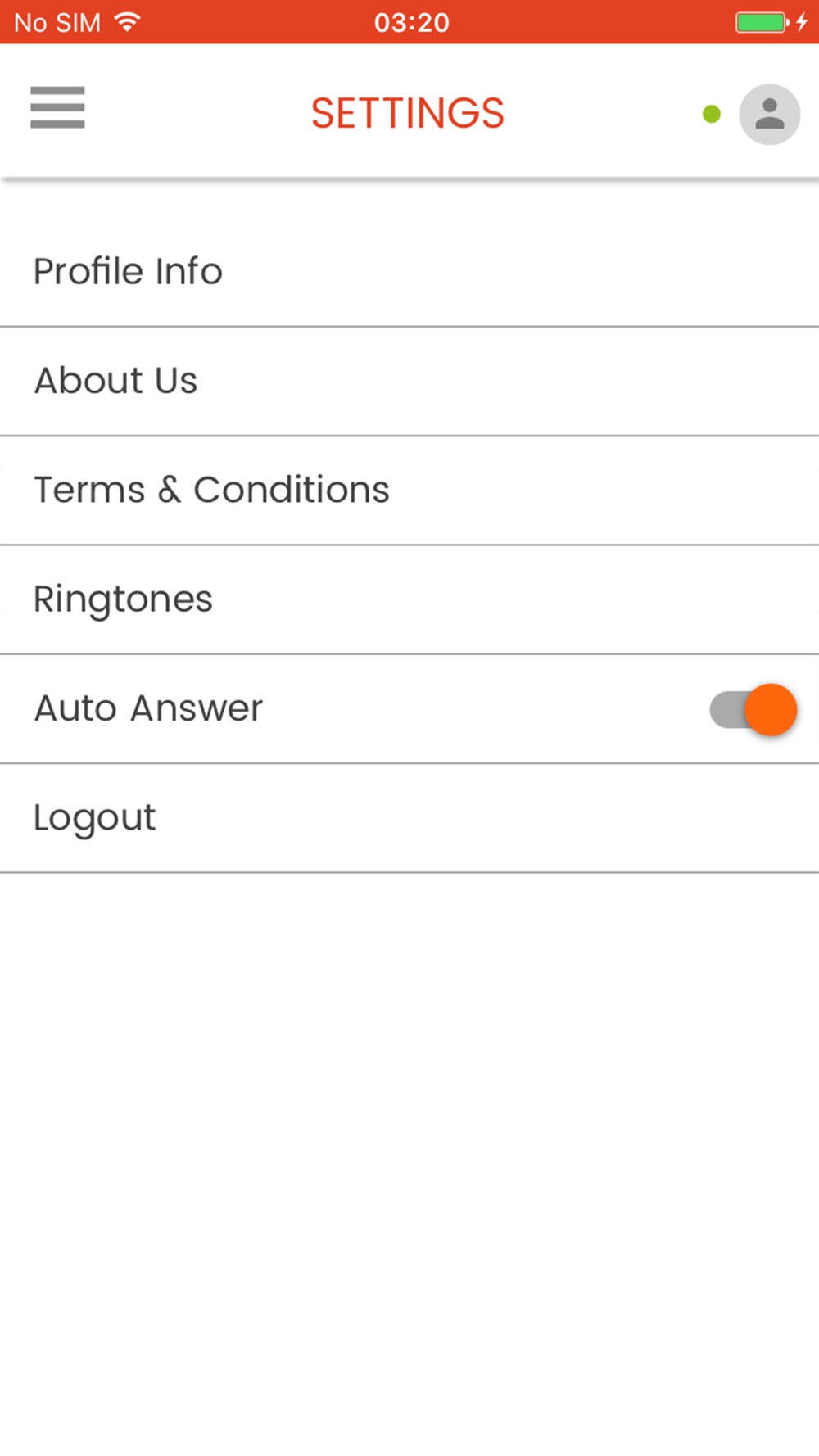Tap the Wi-Fi status icon
Screen dimensions: 819x1456
127,22
